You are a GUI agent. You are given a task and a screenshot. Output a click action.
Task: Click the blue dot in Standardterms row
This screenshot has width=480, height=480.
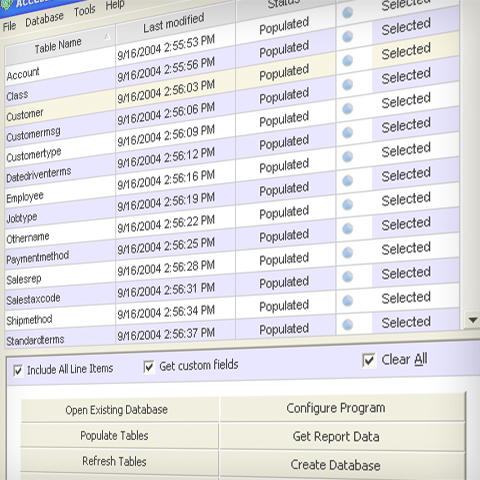click(x=347, y=324)
